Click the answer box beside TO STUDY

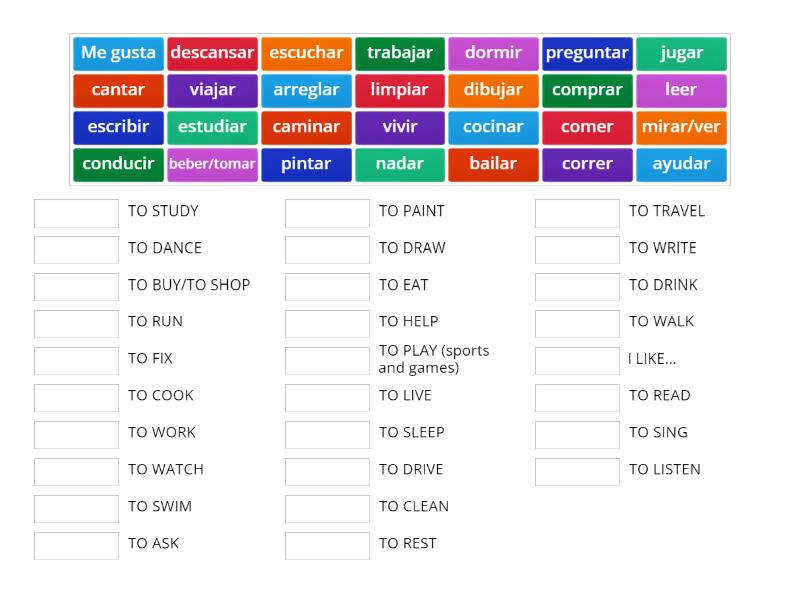tap(76, 212)
